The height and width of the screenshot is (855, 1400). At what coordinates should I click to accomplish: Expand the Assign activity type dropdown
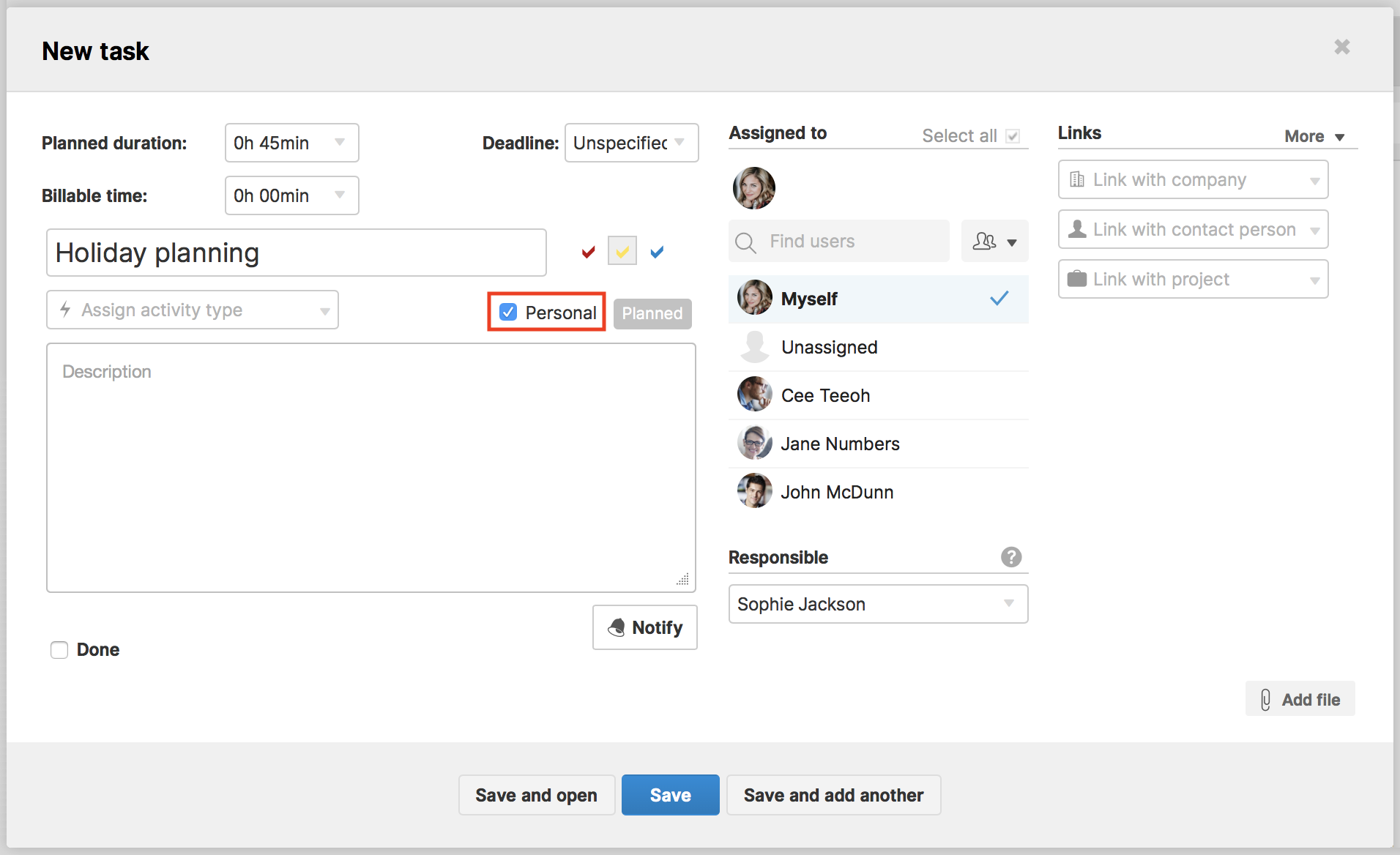coord(192,310)
